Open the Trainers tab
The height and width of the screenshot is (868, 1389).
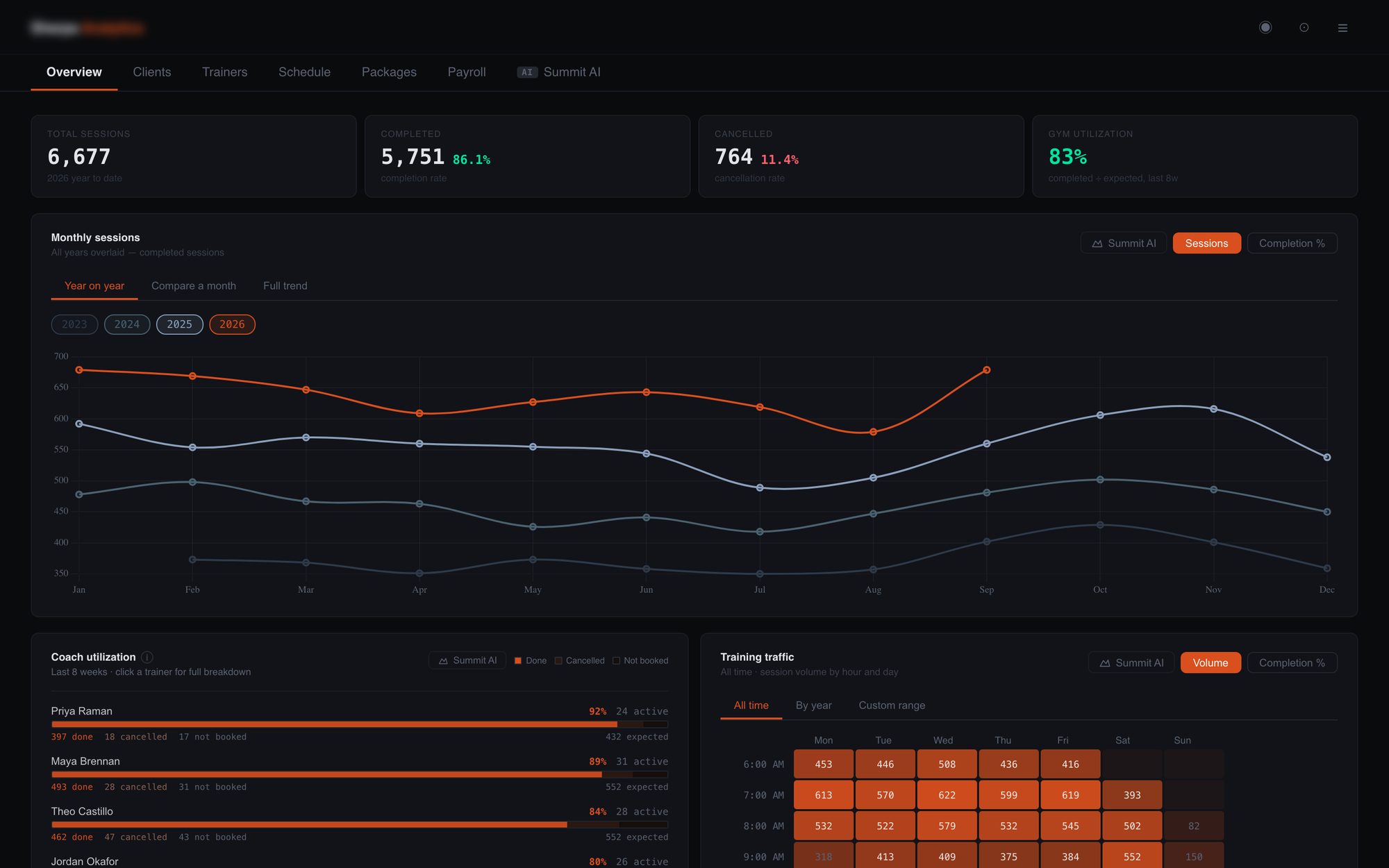tap(224, 72)
